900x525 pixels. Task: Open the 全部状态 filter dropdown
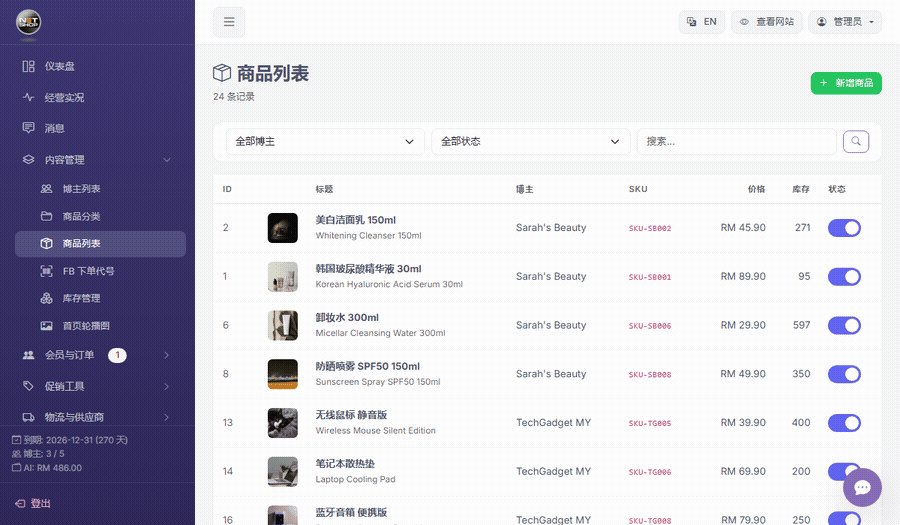pyautogui.click(x=531, y=141)
